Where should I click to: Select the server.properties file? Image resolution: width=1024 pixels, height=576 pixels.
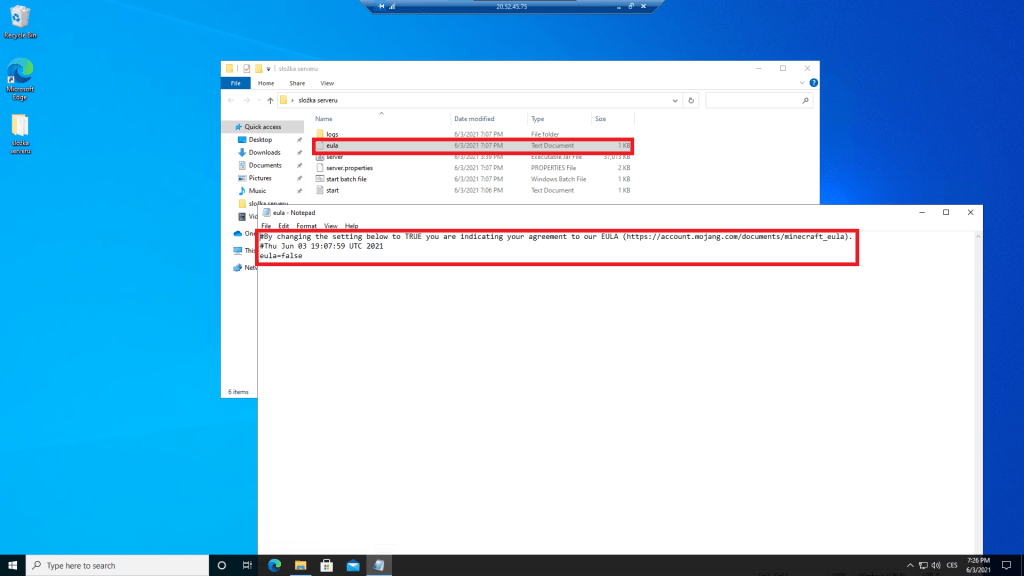[x=349, y=168]
